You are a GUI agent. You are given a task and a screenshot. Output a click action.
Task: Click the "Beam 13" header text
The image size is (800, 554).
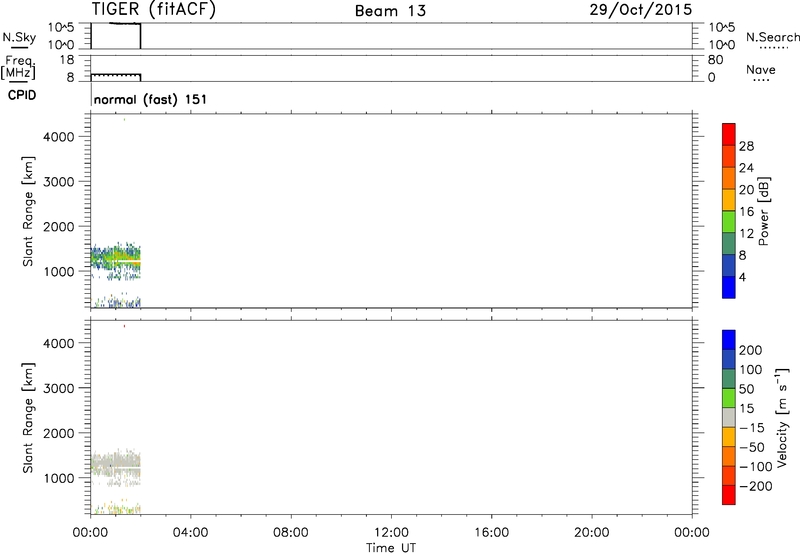pyautogui.click(x=390, y=11)
